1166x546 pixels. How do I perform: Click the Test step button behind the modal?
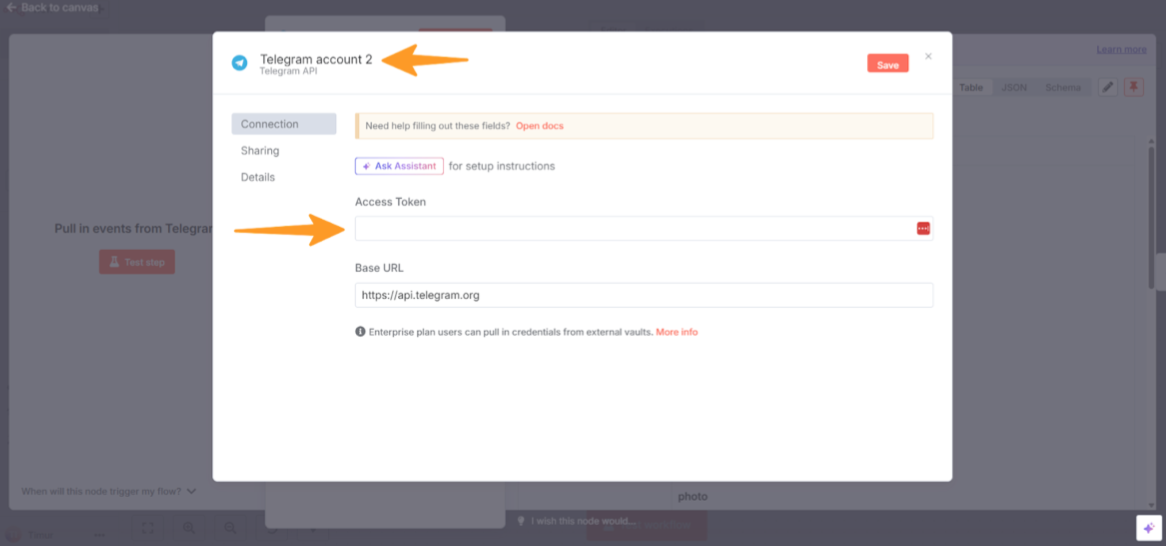tap(137, 262)
